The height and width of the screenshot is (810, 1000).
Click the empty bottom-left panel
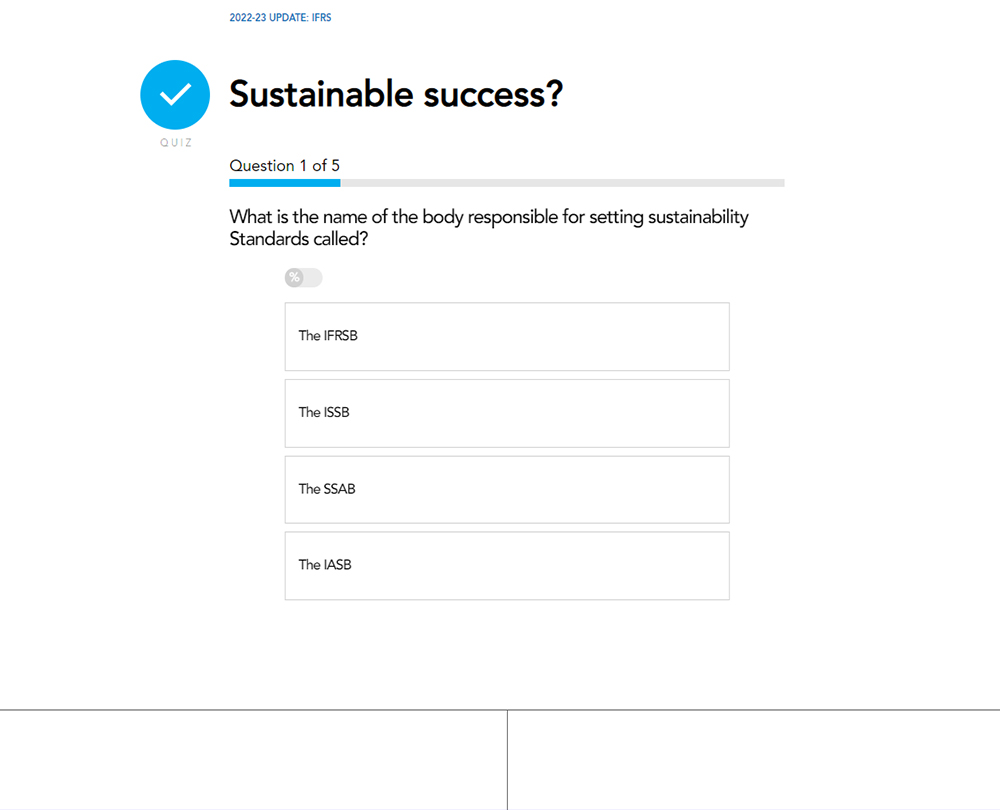coord(253,760)
